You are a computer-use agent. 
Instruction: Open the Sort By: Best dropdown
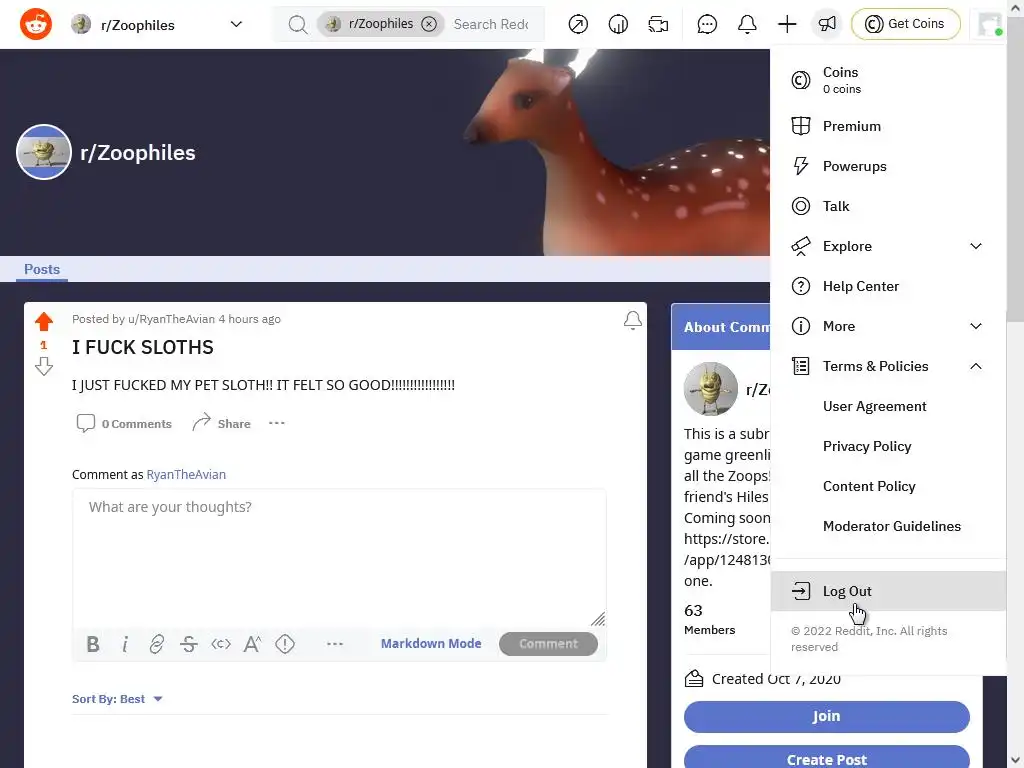(x=117, y=699)
